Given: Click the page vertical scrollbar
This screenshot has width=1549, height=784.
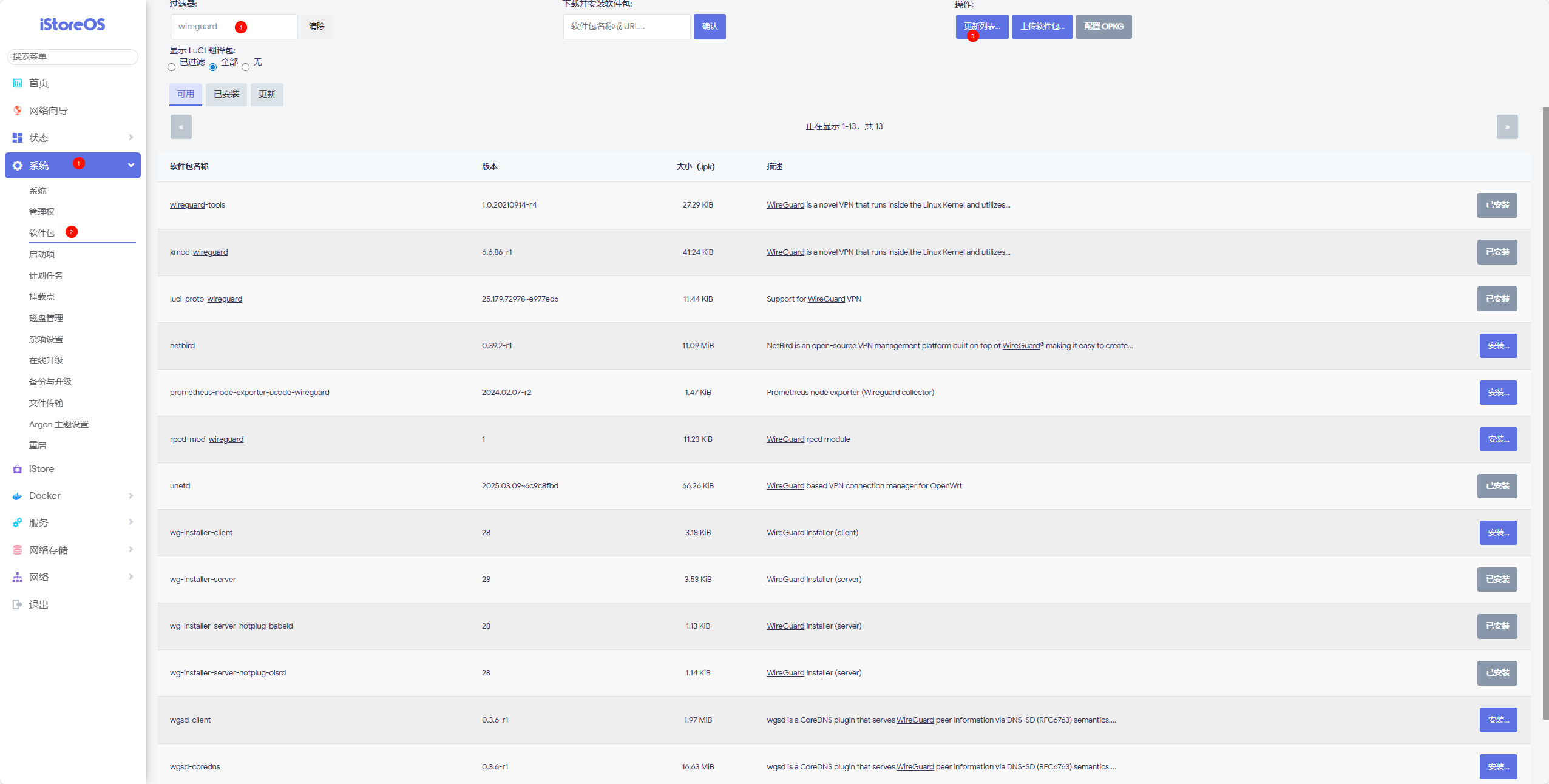Looking at the screenshot, I should click(x=1545, y=413).
